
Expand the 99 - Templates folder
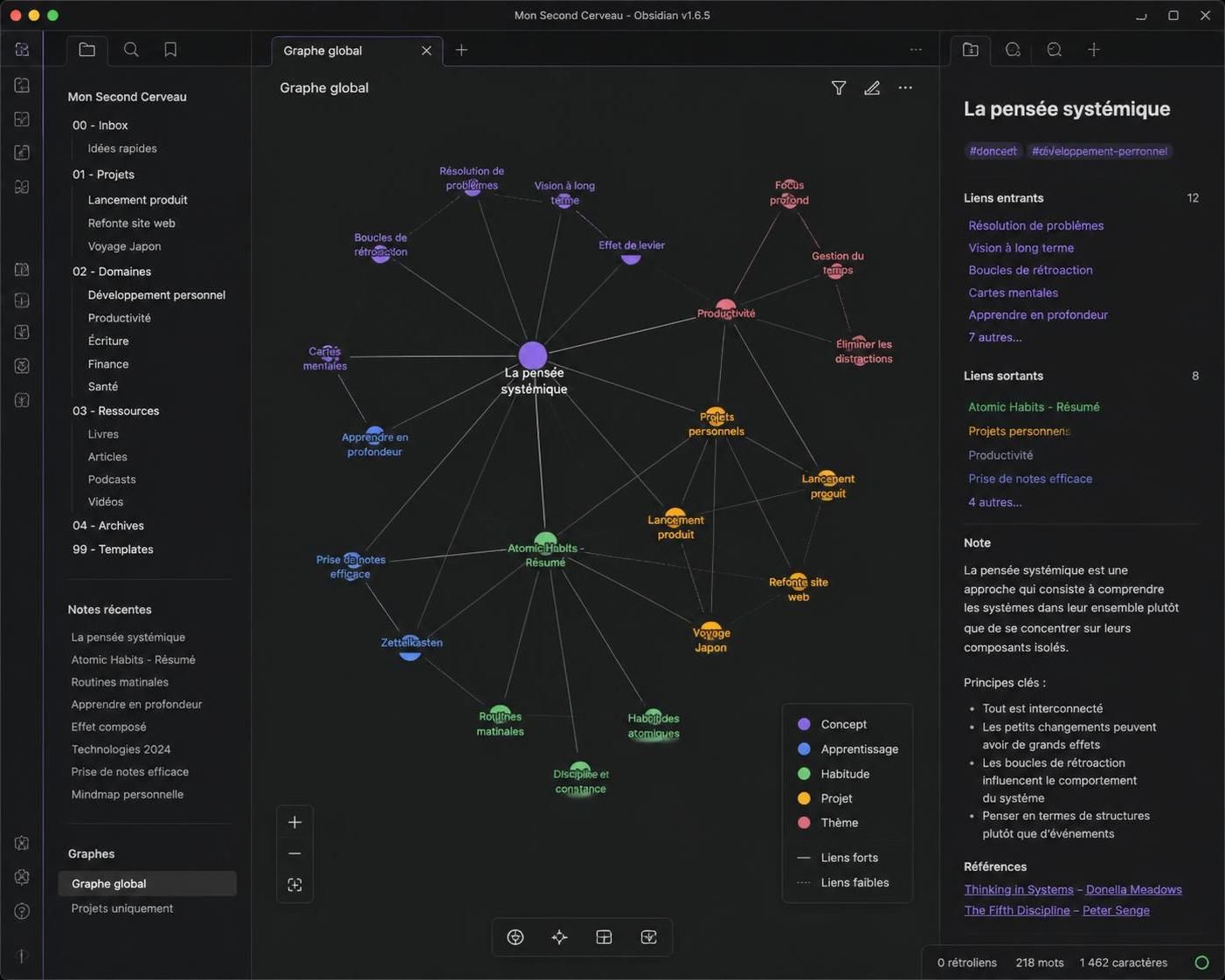tap(113, 549)
